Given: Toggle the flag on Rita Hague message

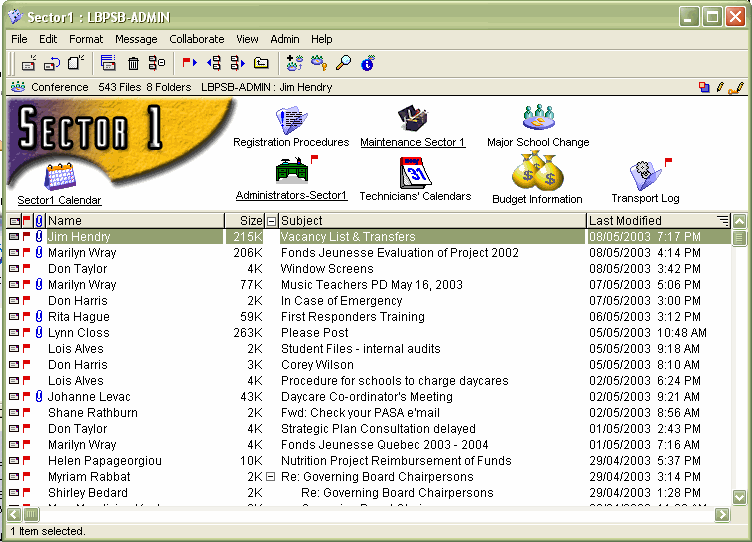Looking at the screenshot, I should [27, 317].
